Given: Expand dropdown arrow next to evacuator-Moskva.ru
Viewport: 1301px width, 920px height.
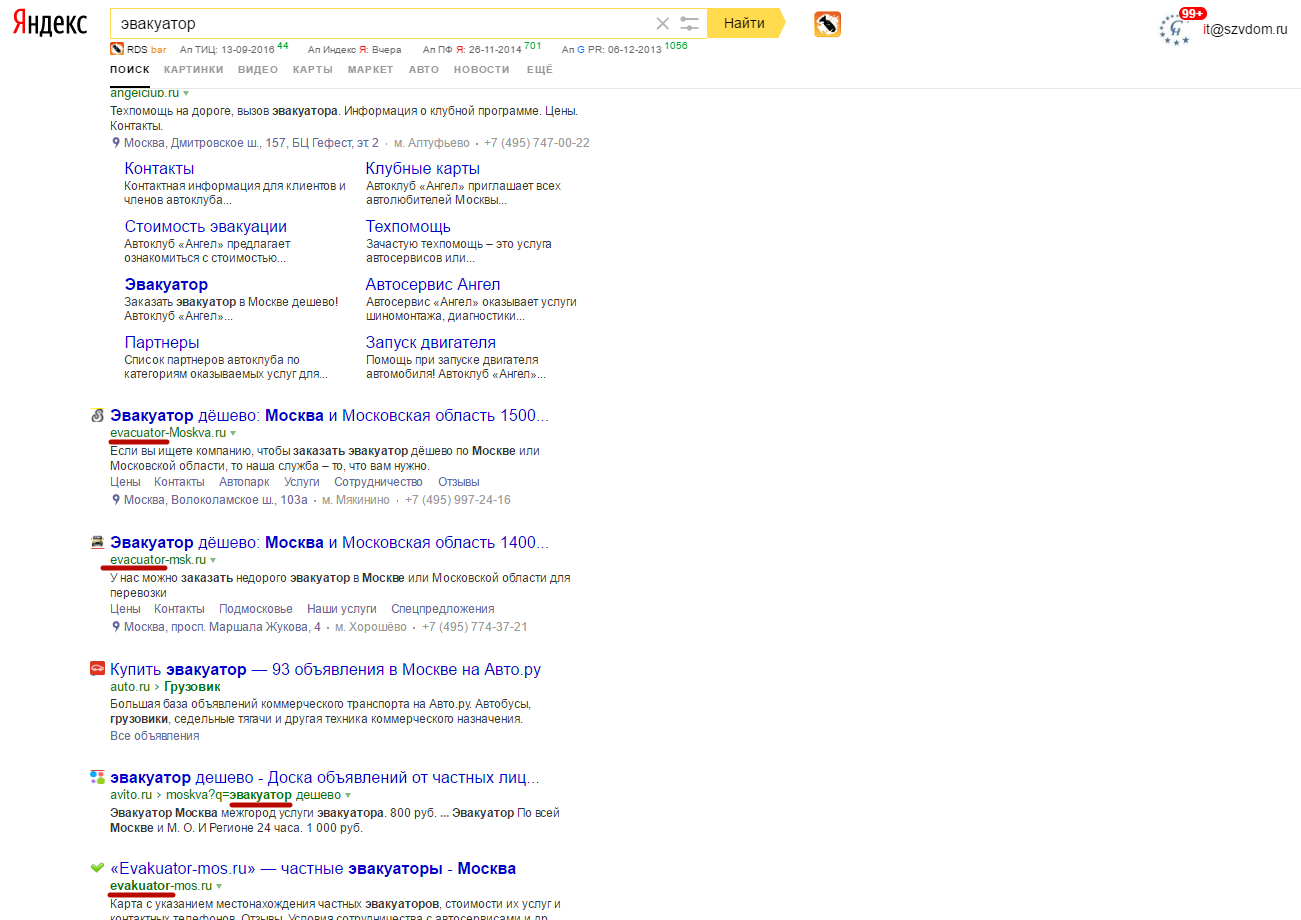Looking at the screenshot, I should click(x=233, y=434).
